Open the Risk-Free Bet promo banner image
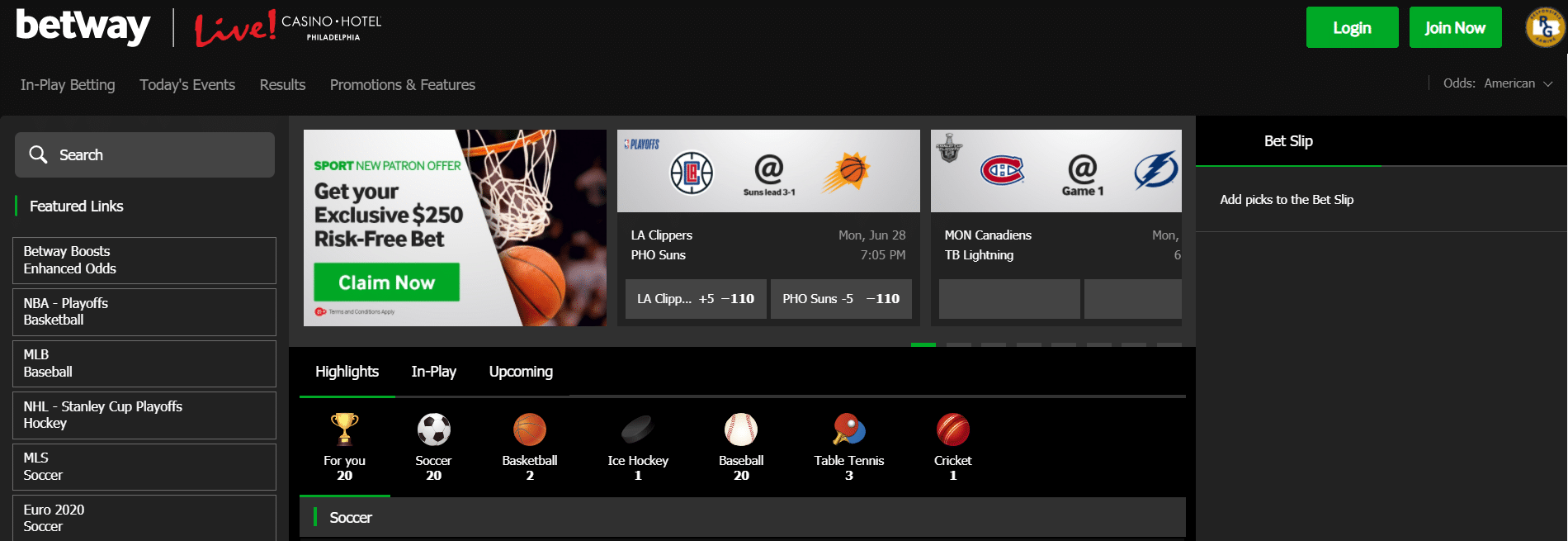The width and height of the screenshot is (1568, 541). click(455, 228)
